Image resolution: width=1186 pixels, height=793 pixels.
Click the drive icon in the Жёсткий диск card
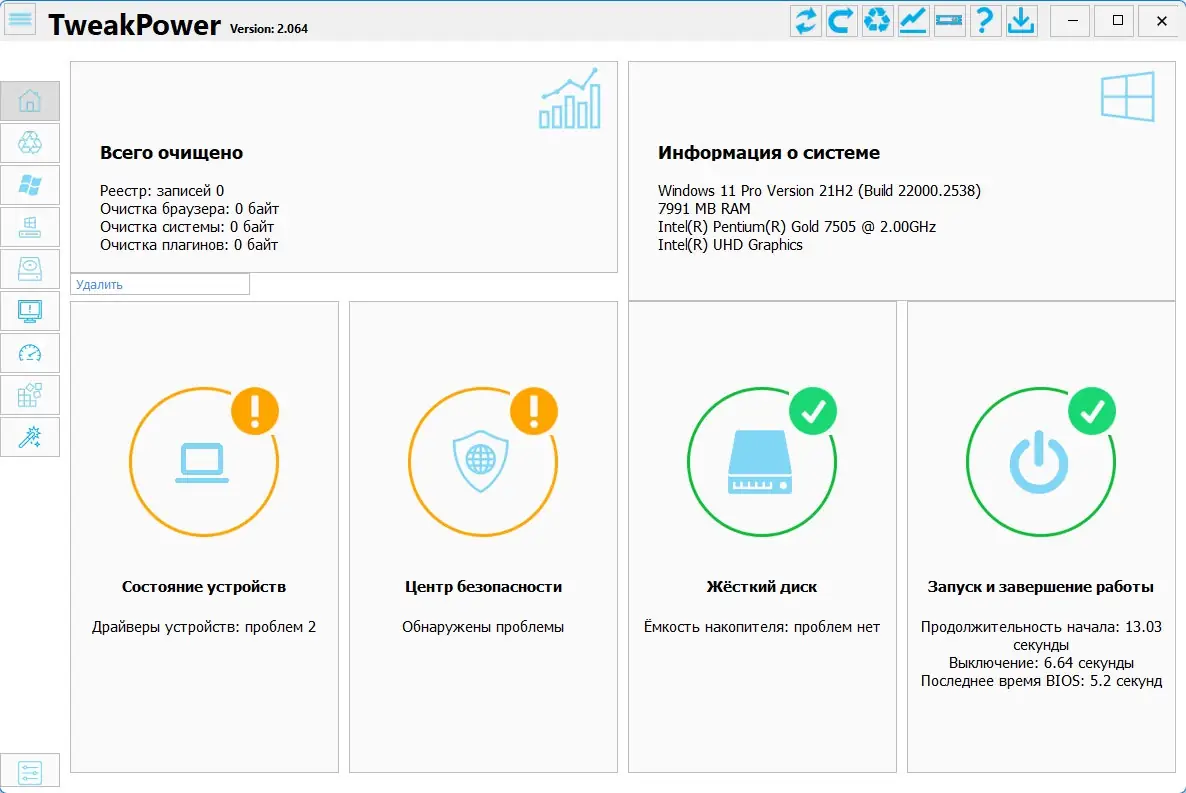tap(760, 462)
